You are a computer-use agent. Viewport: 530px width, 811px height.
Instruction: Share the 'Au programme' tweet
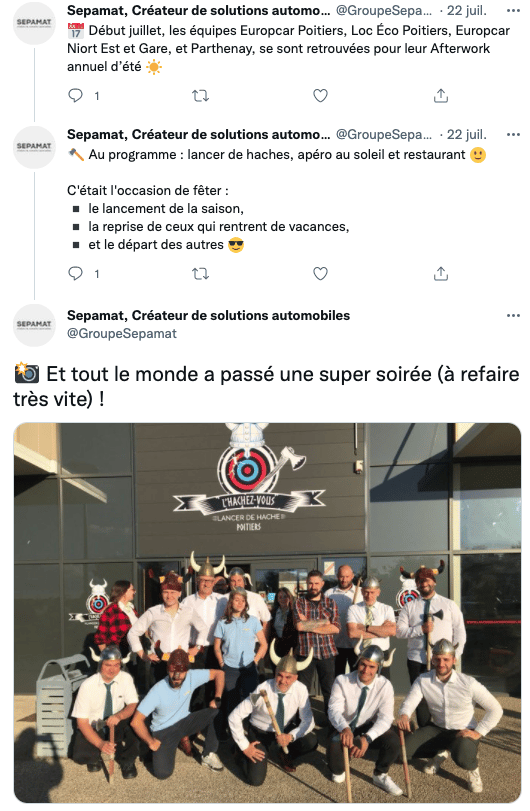coord(441,273)
